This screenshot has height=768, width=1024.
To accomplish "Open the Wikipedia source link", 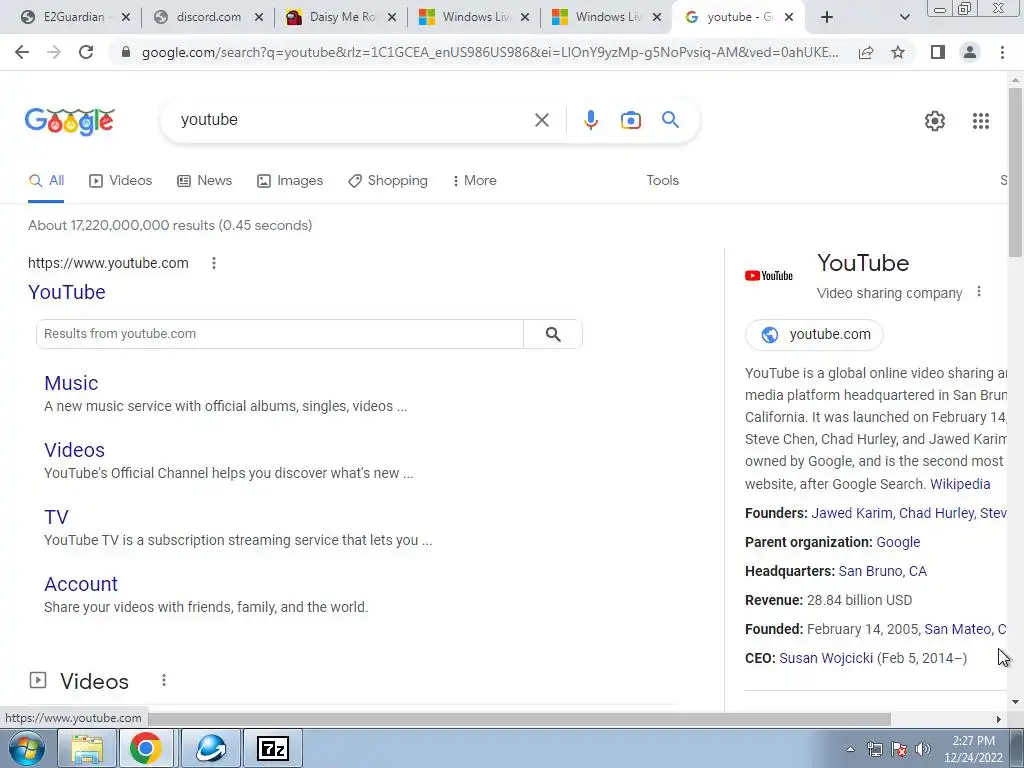I will (960, 485).
